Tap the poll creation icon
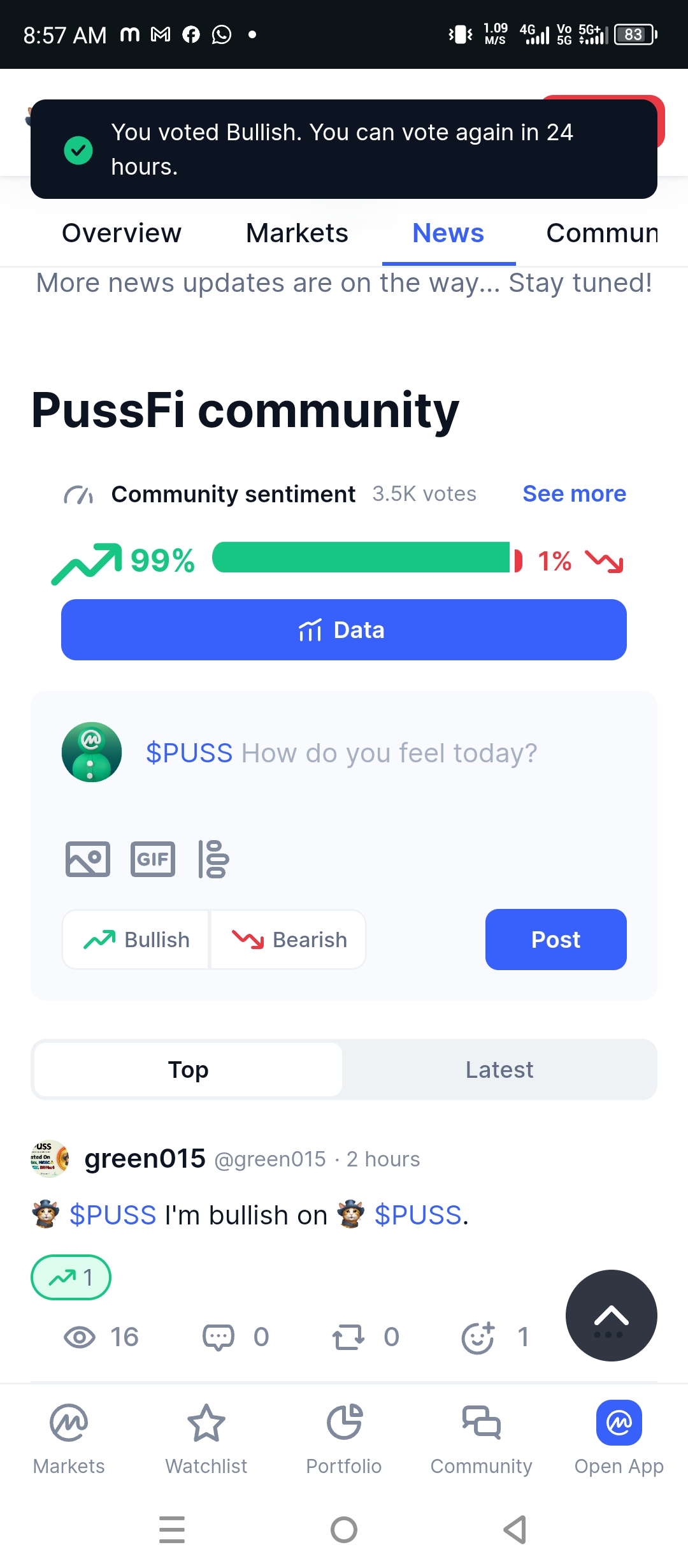Image resolution: width=688 pixels, height=1568 pixels. tap(214, 859)
